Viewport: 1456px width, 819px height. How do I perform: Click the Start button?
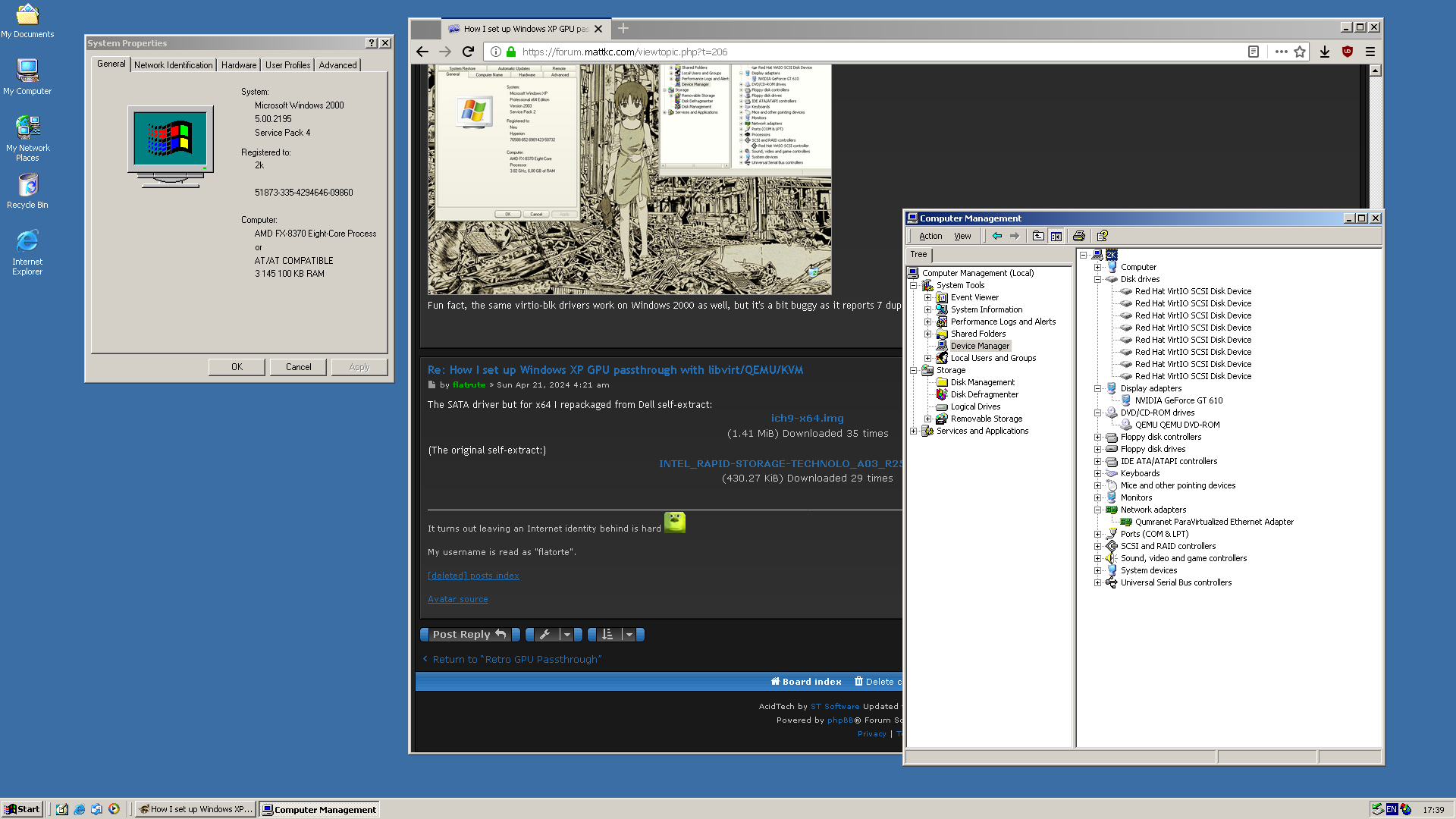point(22,809)
